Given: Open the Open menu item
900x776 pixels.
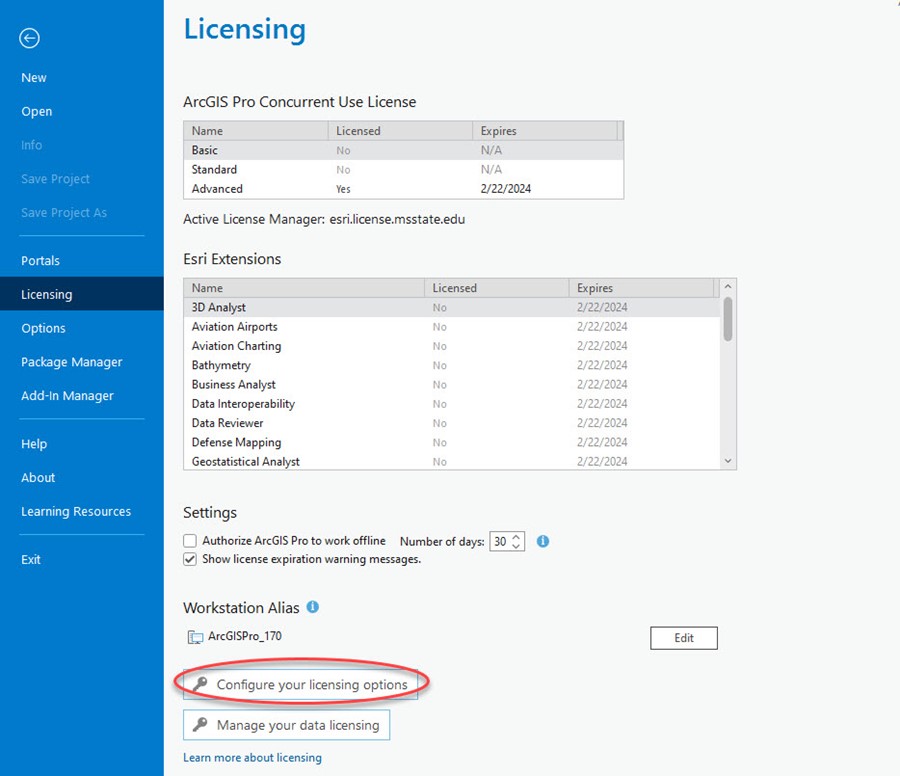Looking at the screenshot, I should (37, 111).
